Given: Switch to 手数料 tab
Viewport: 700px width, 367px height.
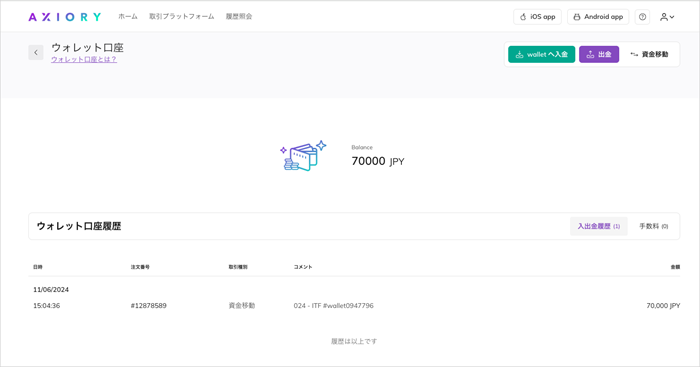Looking at the screenshot, I should [x=654, y=226].
